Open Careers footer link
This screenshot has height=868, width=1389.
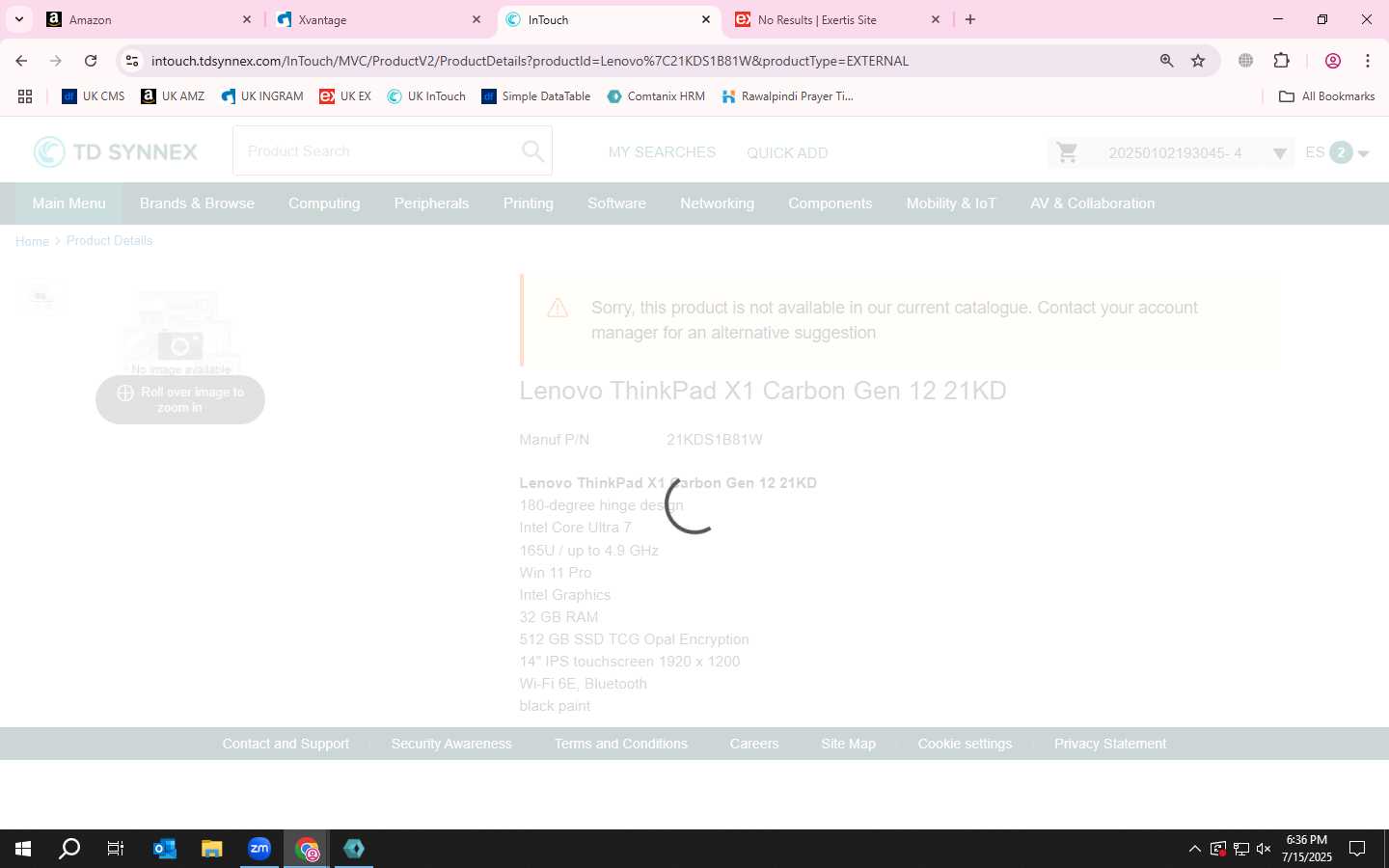[x=754, y=744]
